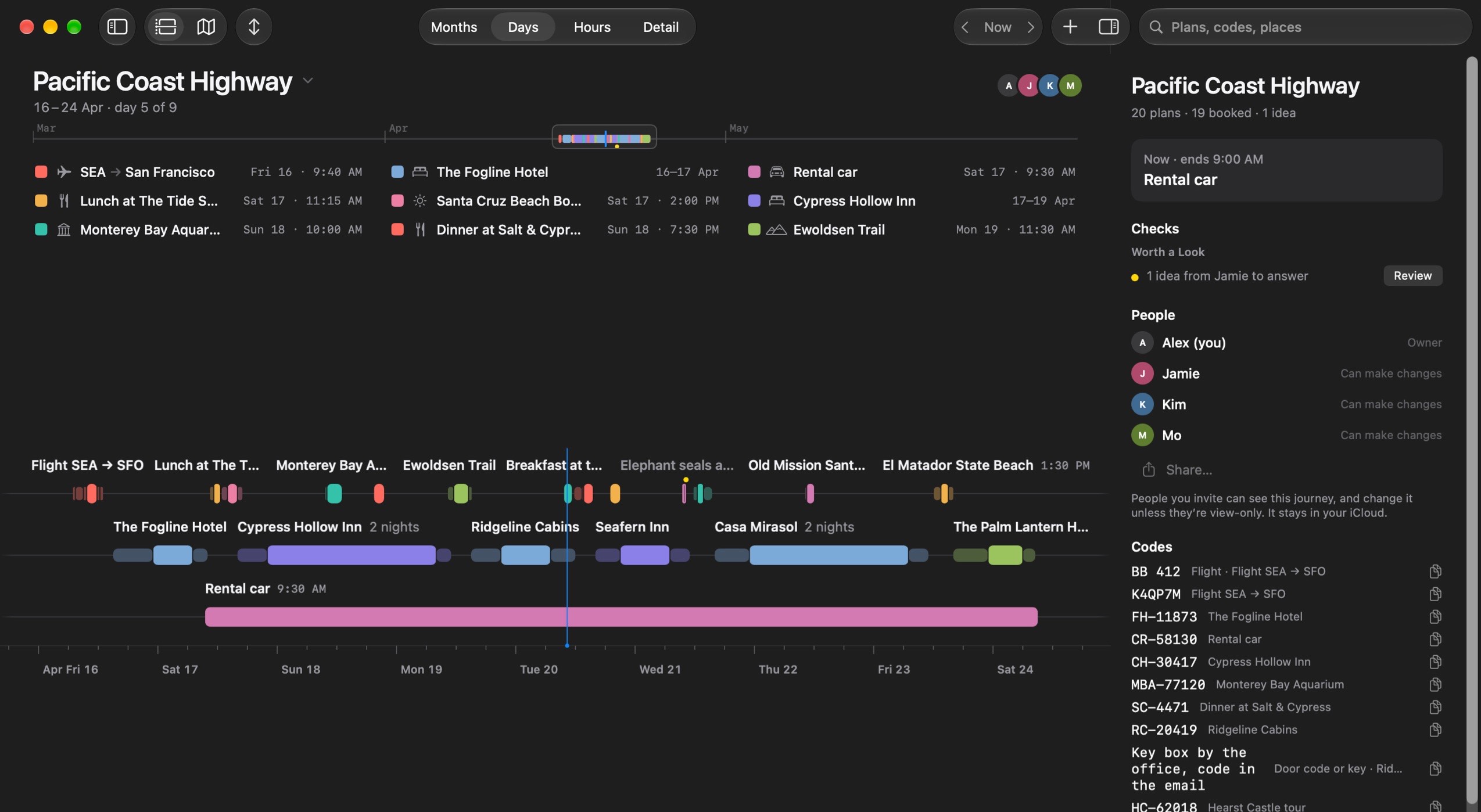Click the trail icon for Ewoldsen Trail

click(776, 230)
